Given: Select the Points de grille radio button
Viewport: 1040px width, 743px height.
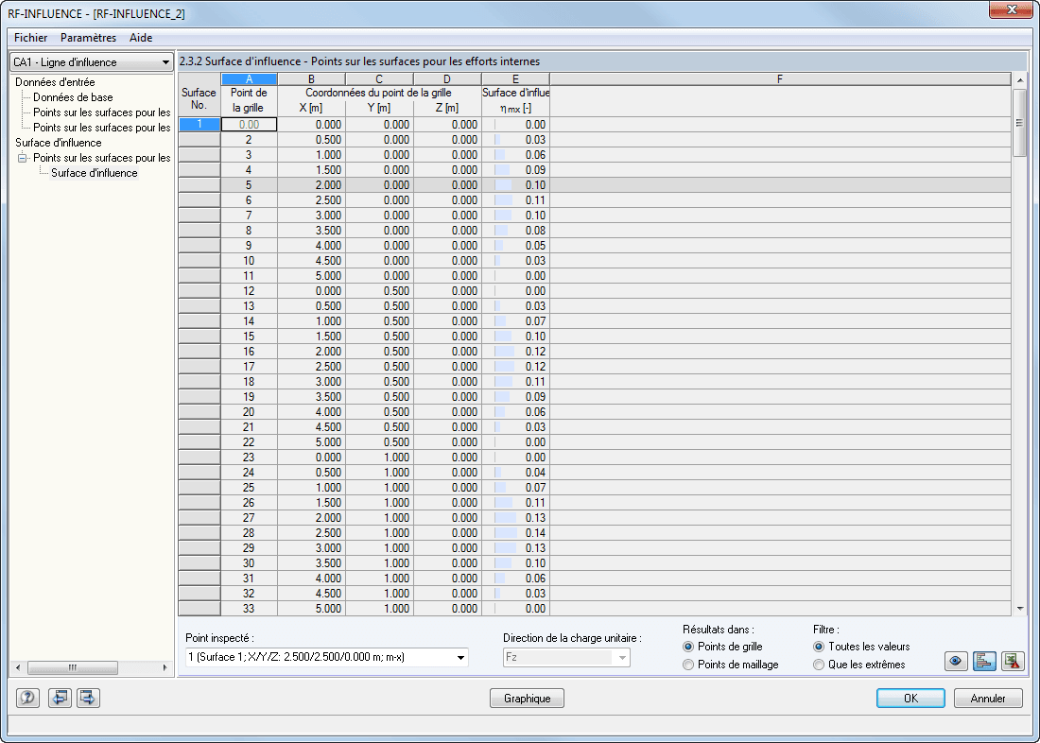Looking at the screenshot, I should [688, 646].
